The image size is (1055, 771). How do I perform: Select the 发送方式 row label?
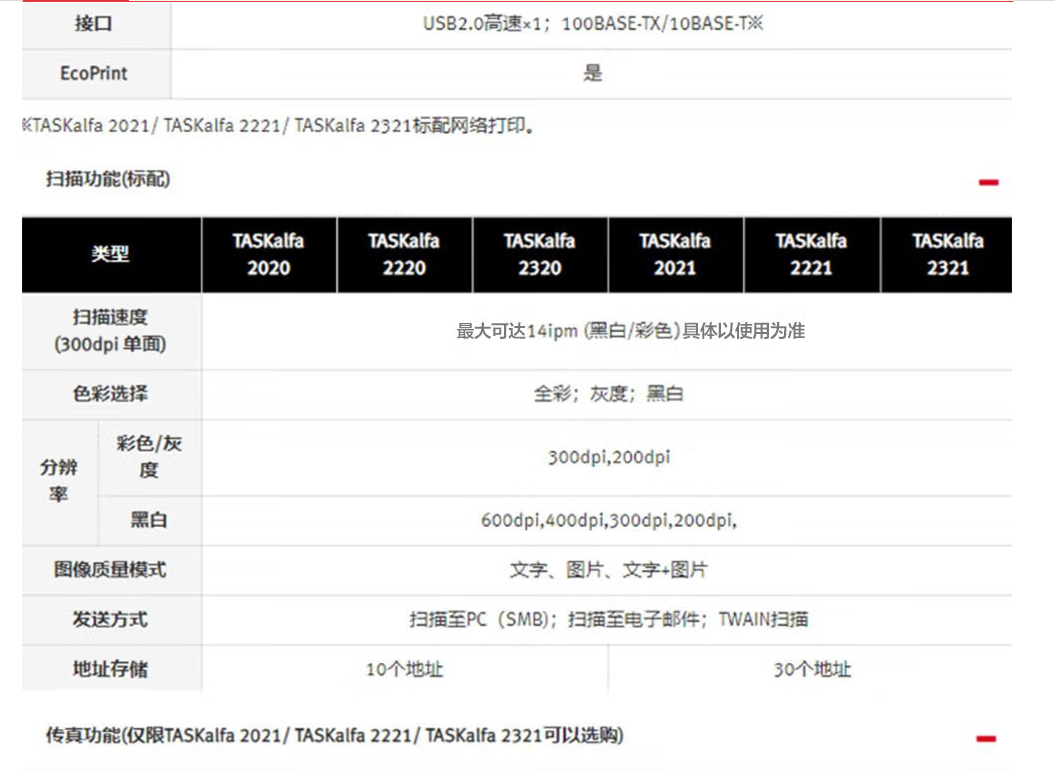tap(110, 620)
